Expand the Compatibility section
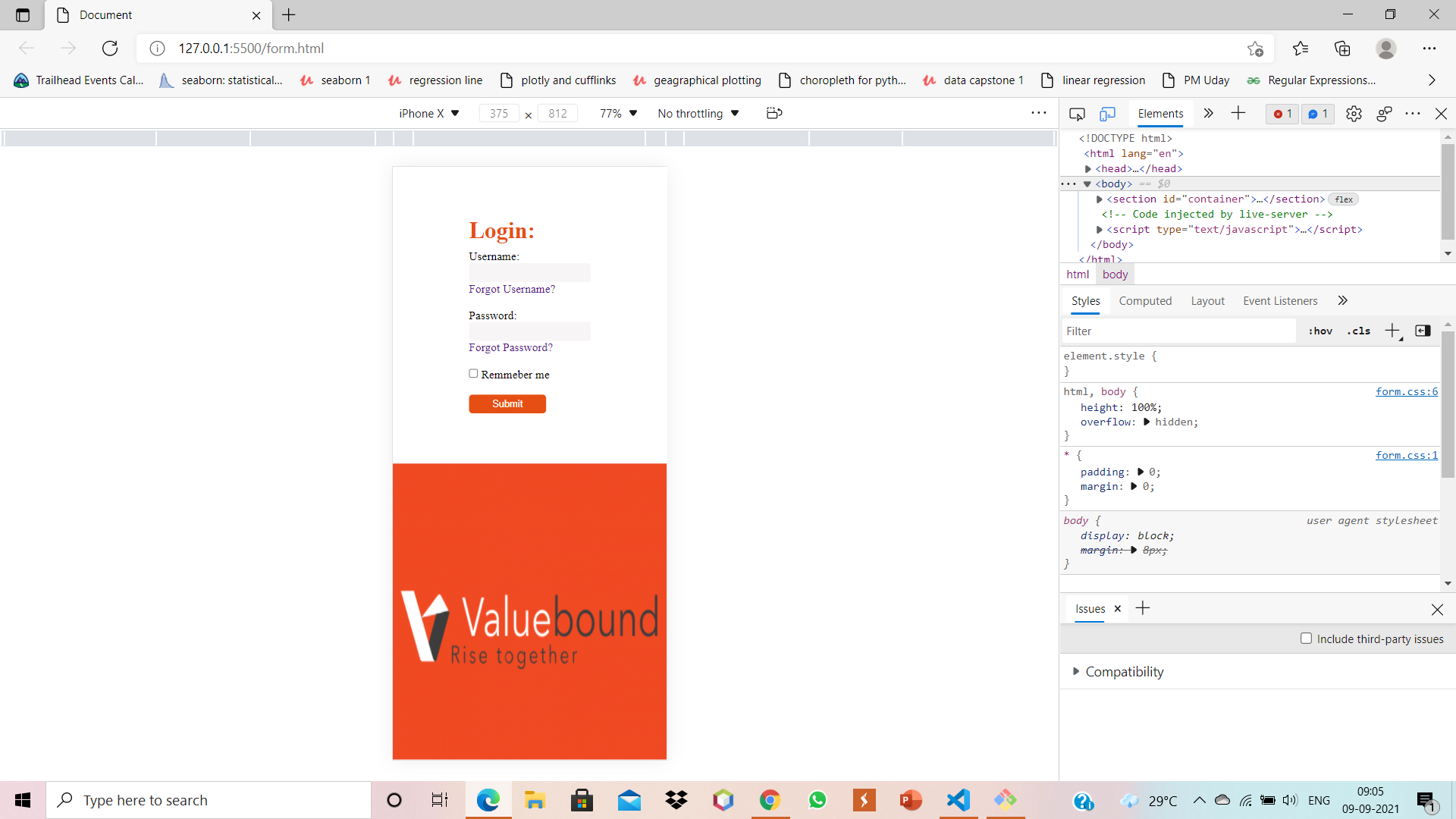 click(1076, 671)
